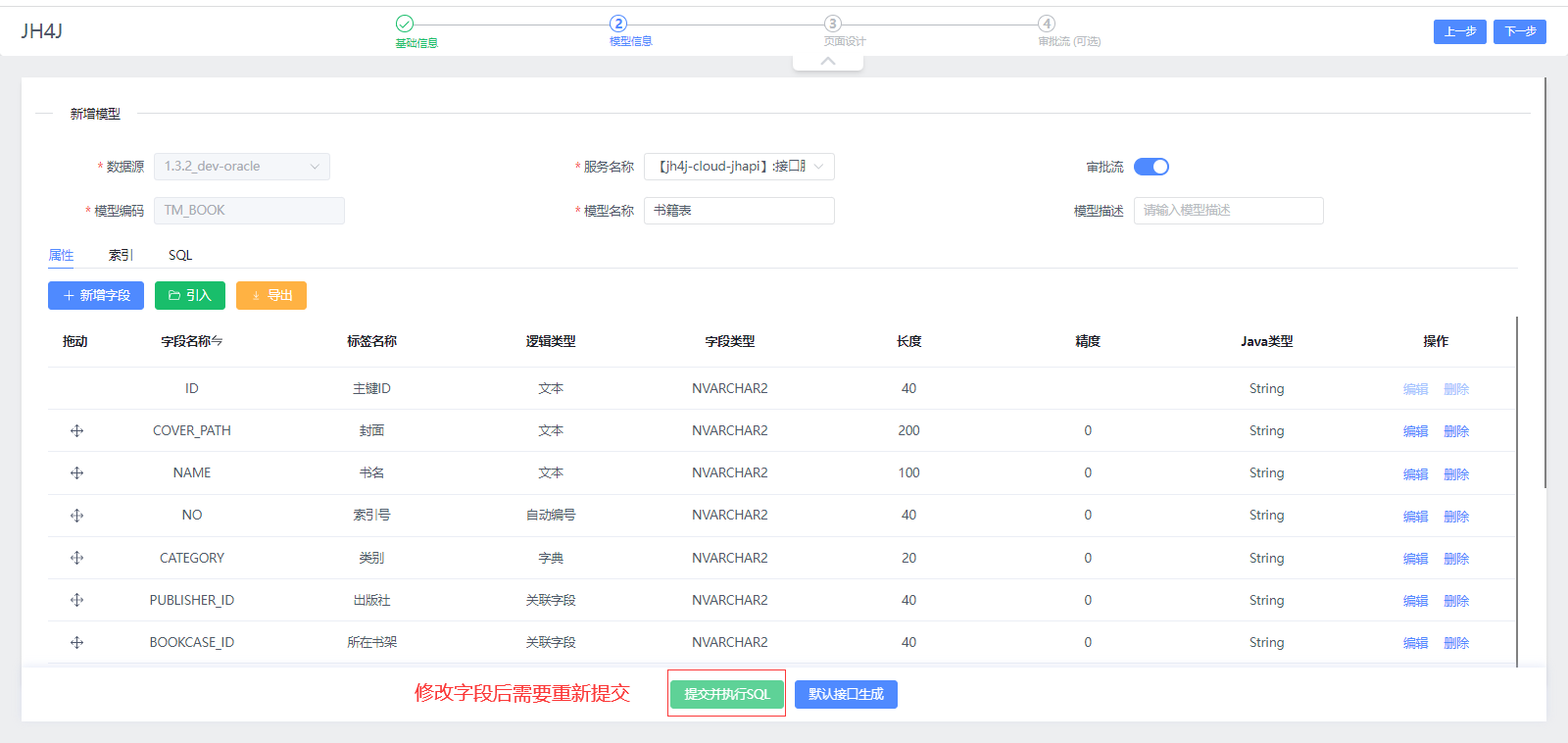Delete the PUBLISHER_ID row via 删除
The width and height of the screenshot is (1568, 743).
point(1456,601)
